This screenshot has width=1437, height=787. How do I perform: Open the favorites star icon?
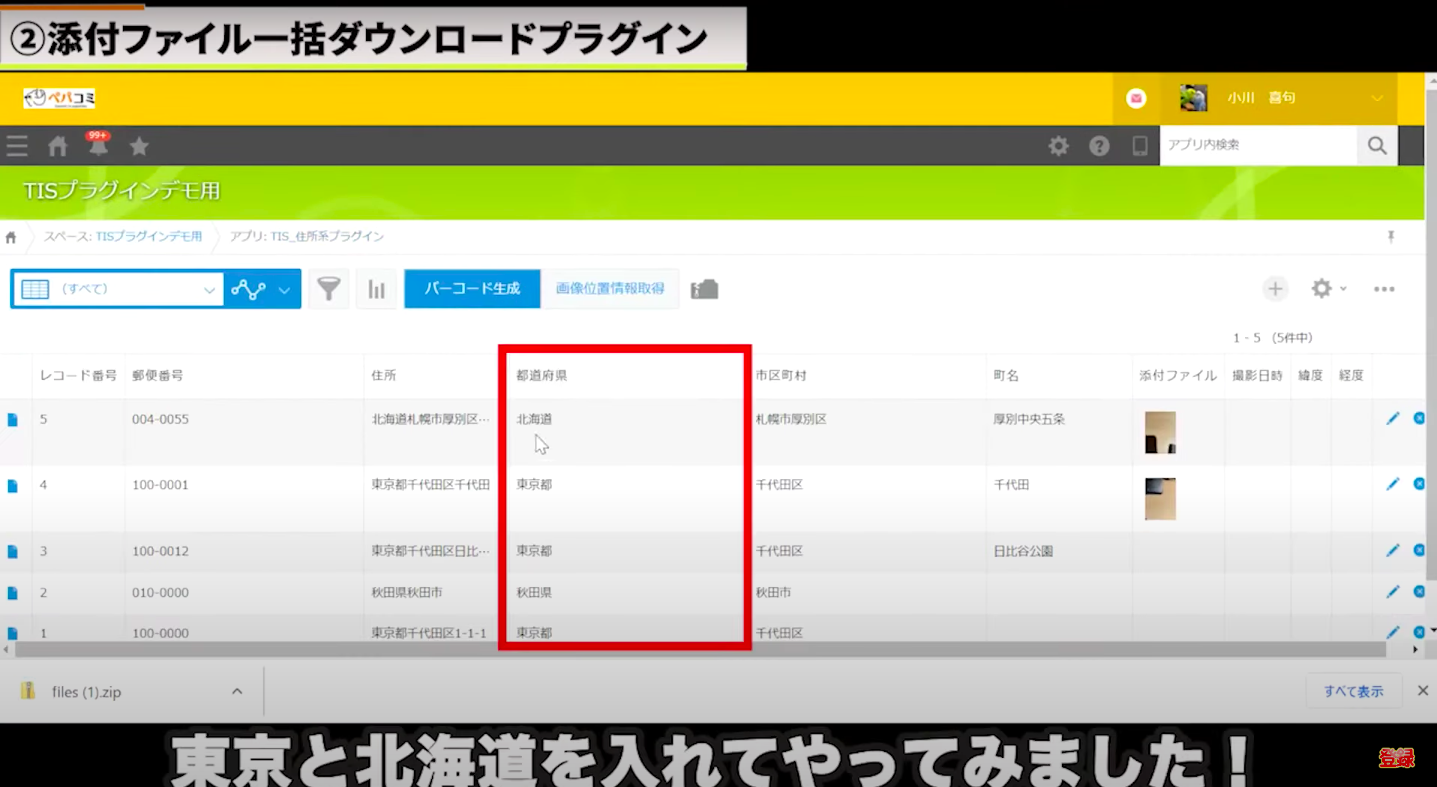coord(139,146)
